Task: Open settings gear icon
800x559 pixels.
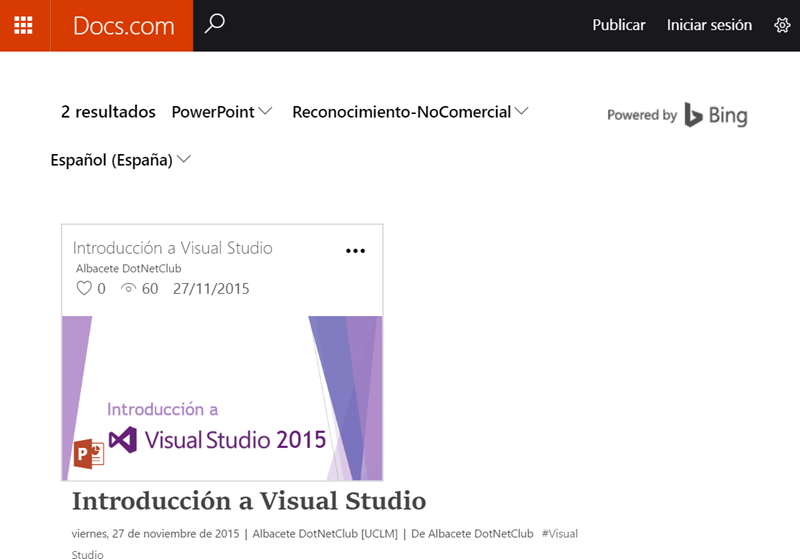Action: click(x=782, y=25)
